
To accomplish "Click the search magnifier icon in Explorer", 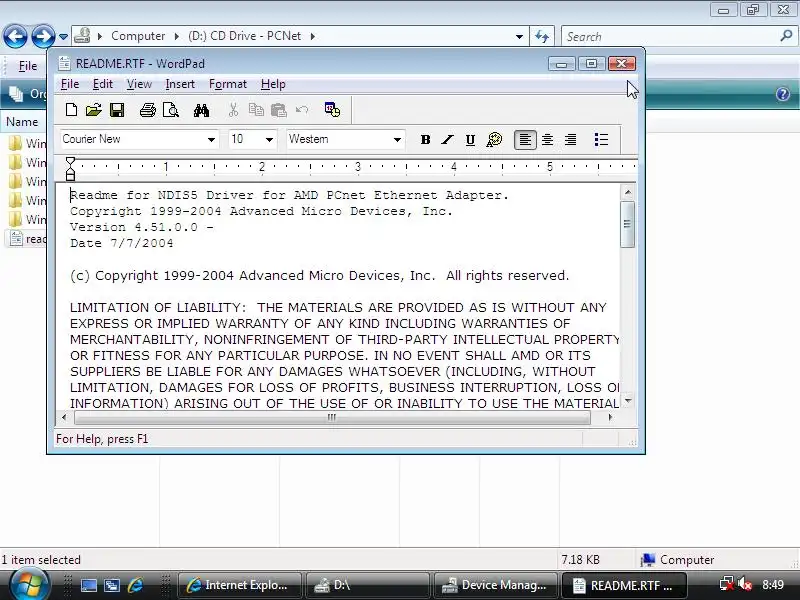I will (786, 36).
